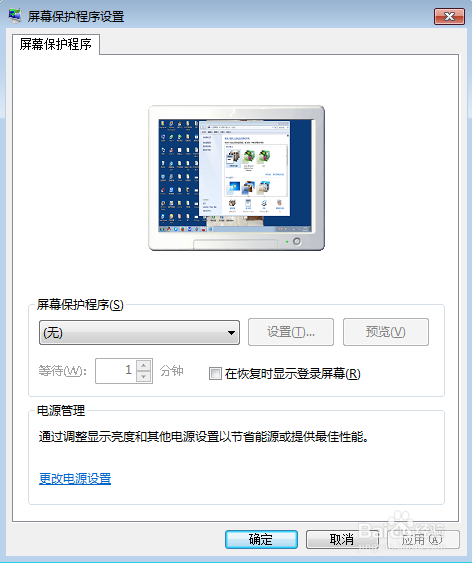Open the 更改电源设置 link
472x563 pixels.
(75, 479)
